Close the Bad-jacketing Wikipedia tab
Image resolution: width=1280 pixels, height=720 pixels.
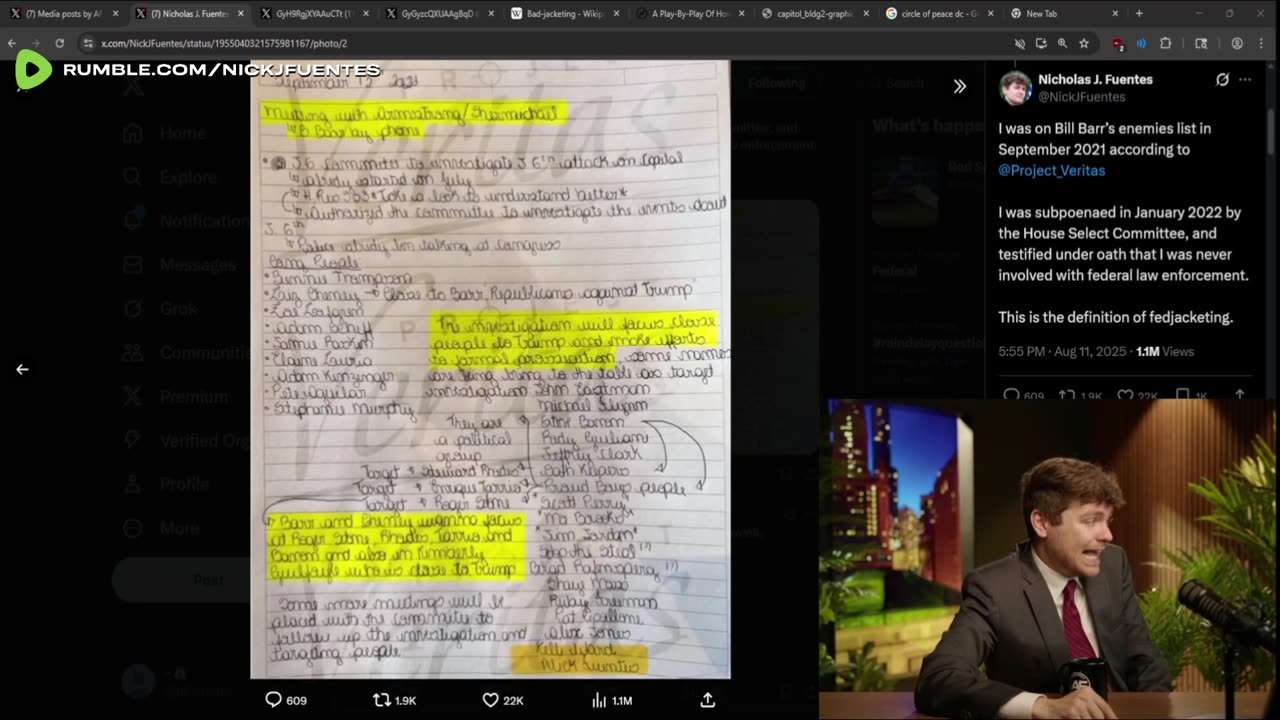614,14
